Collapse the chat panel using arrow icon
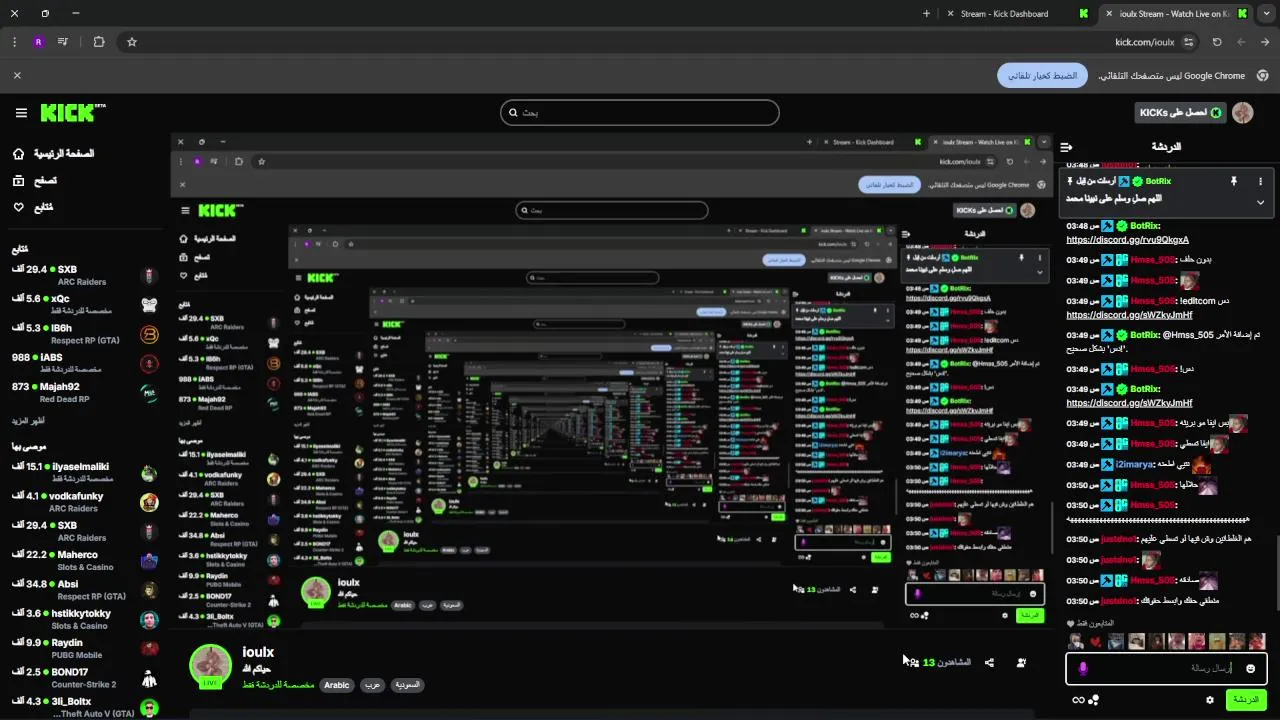Viewport: 1280px width, 720px height. click(1066, 147)
